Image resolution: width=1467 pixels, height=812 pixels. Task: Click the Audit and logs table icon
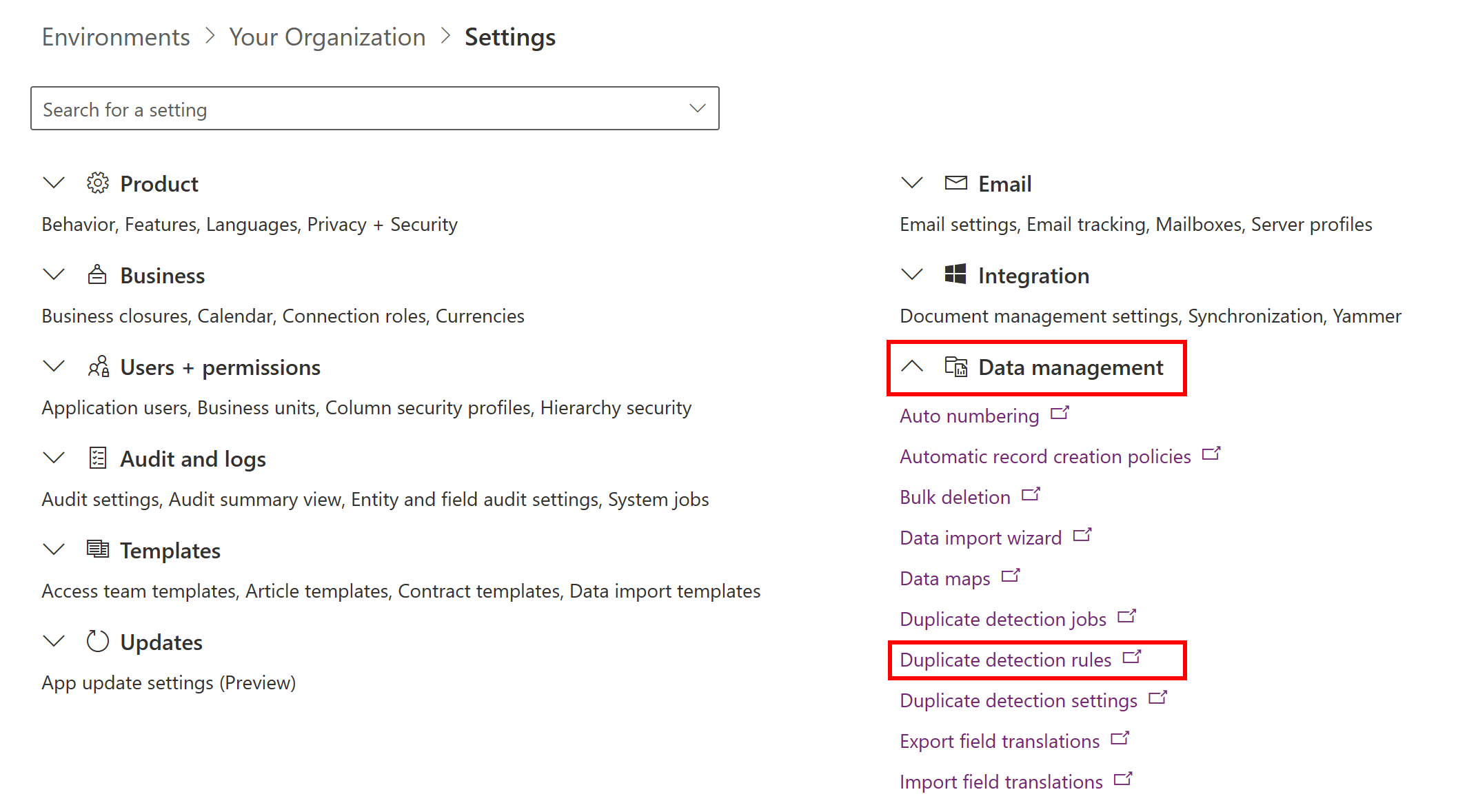[97, 458]
